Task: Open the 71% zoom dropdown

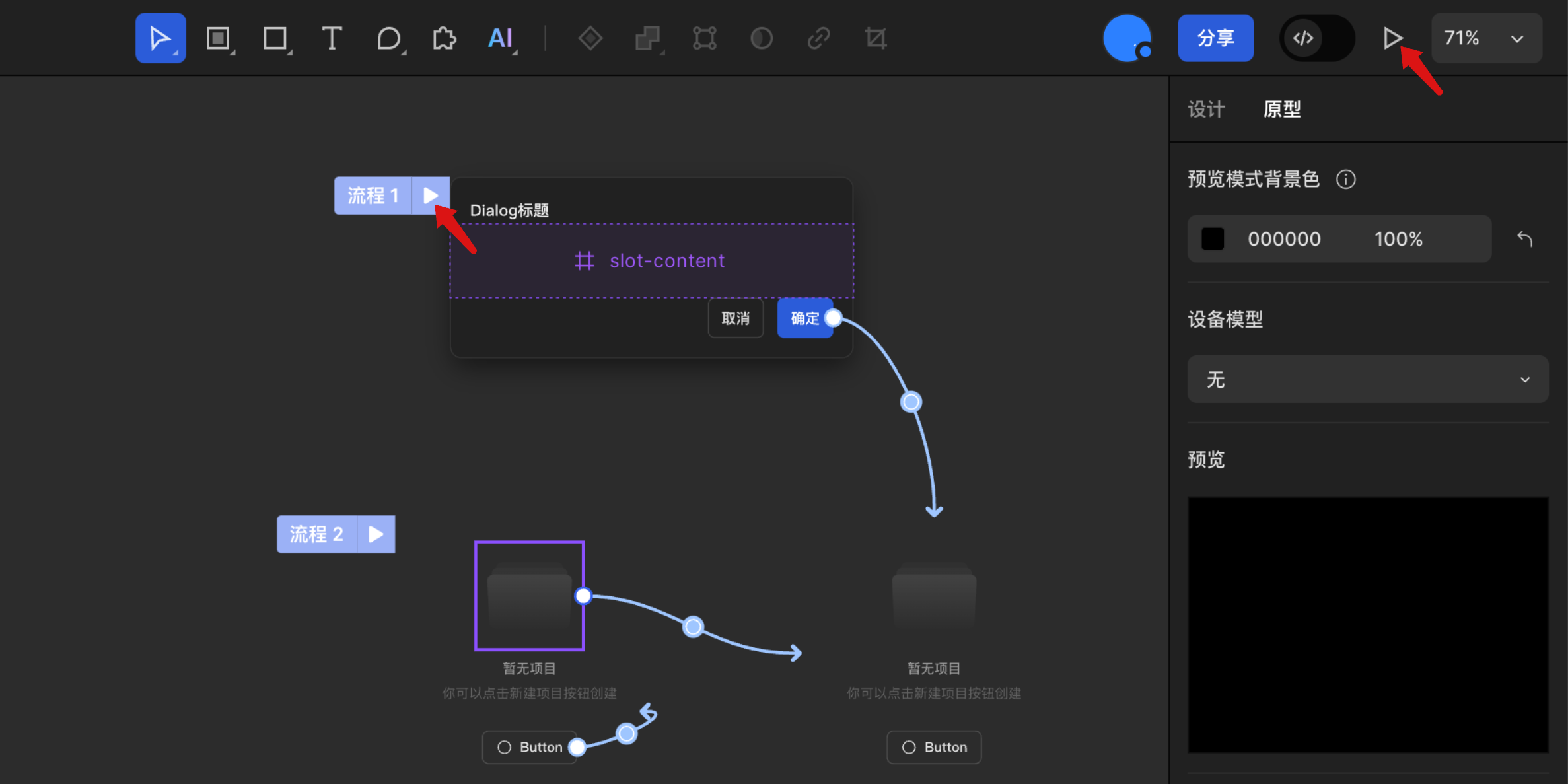Action: point(1486,38)
